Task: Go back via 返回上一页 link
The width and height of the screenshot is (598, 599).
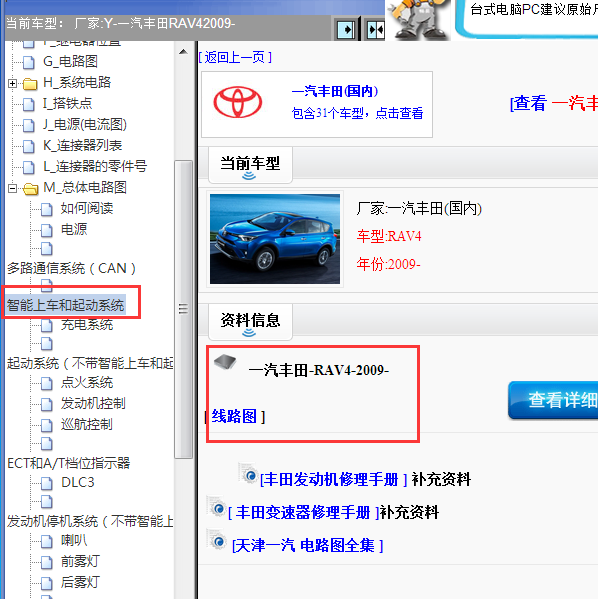Action: coord(235,57)
